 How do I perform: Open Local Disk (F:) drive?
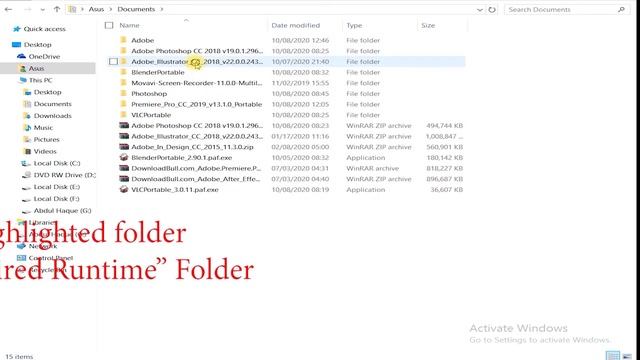[56, 198]
